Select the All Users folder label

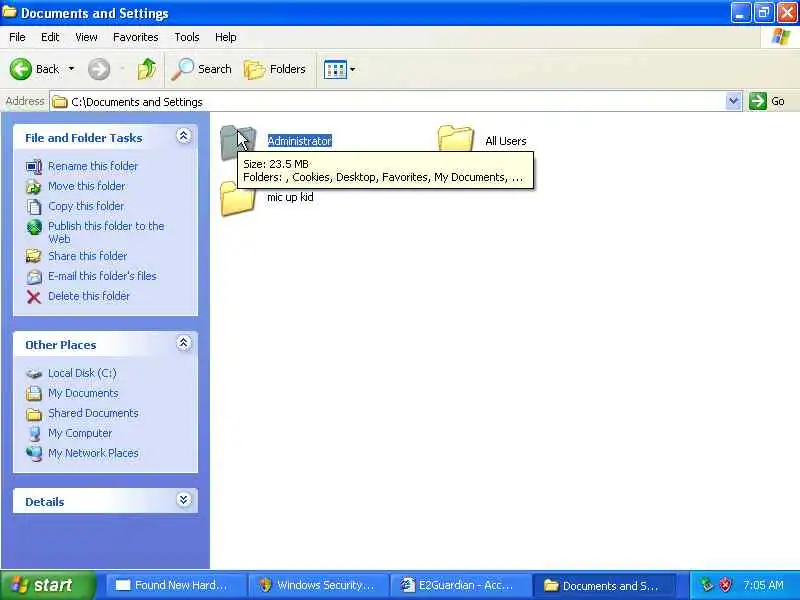pos(506,141)
